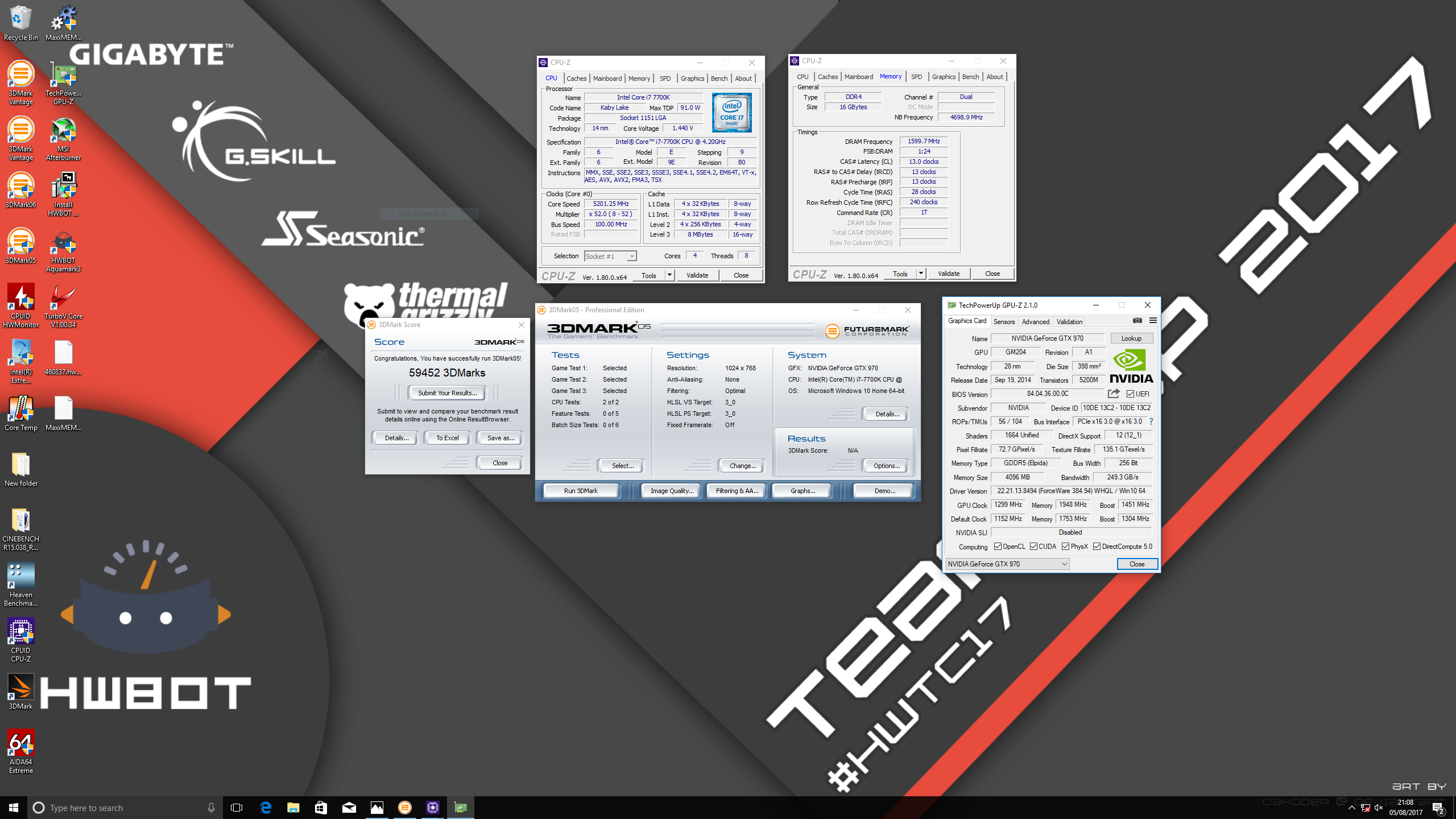The height and width of the screenshot is (819, 1456).
Task: Open SPD tab in CPU-Z Memory window
Action: coord(916,77)
